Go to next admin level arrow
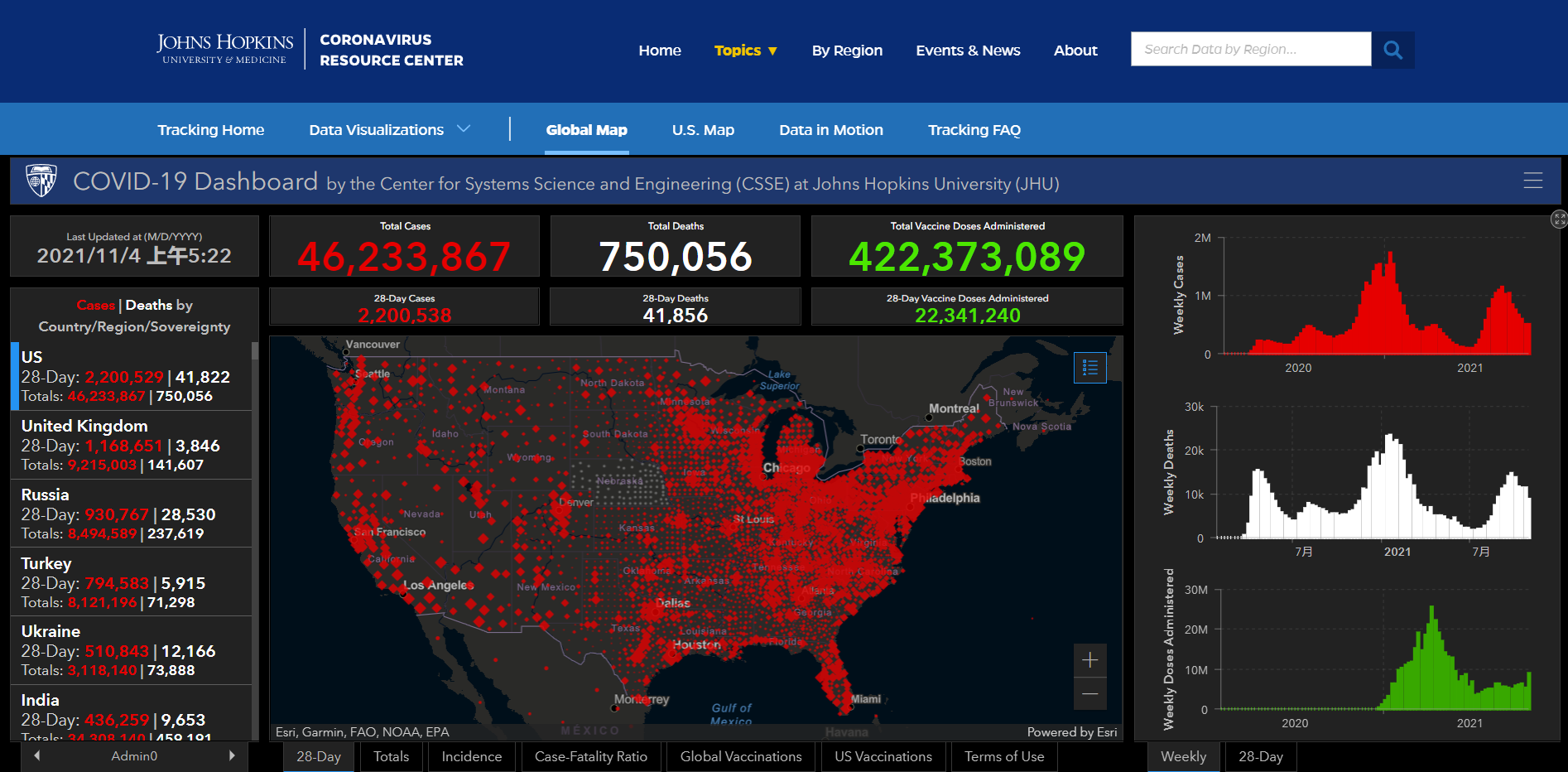This screenshot has width=1568, height=772. pos(232,755)
